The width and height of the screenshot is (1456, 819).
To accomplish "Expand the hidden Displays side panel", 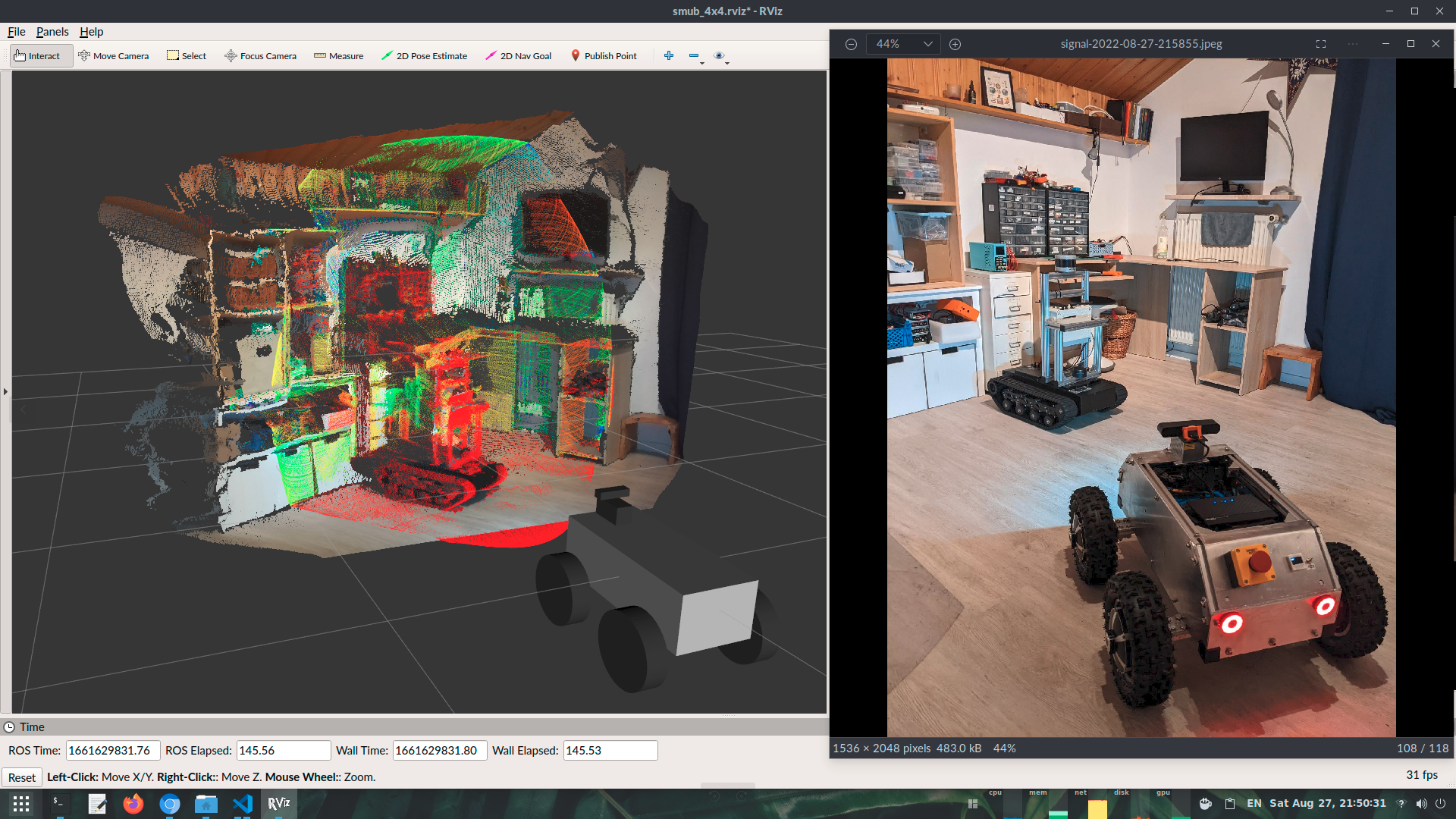I will tap(5, 391).
